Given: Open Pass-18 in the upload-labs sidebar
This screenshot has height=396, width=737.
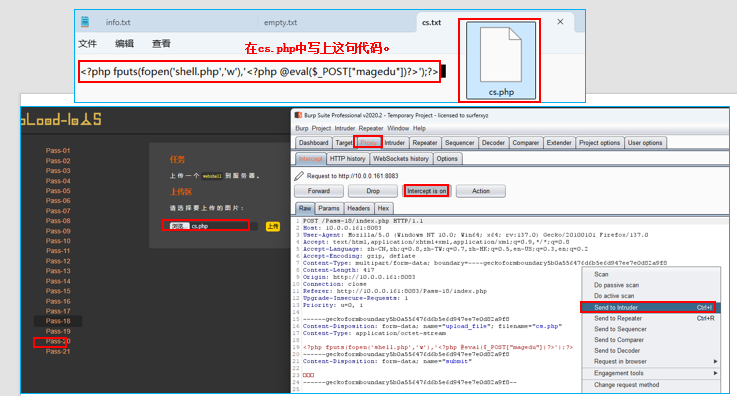Looking at the screenshot, I should (x=58, y=321).
